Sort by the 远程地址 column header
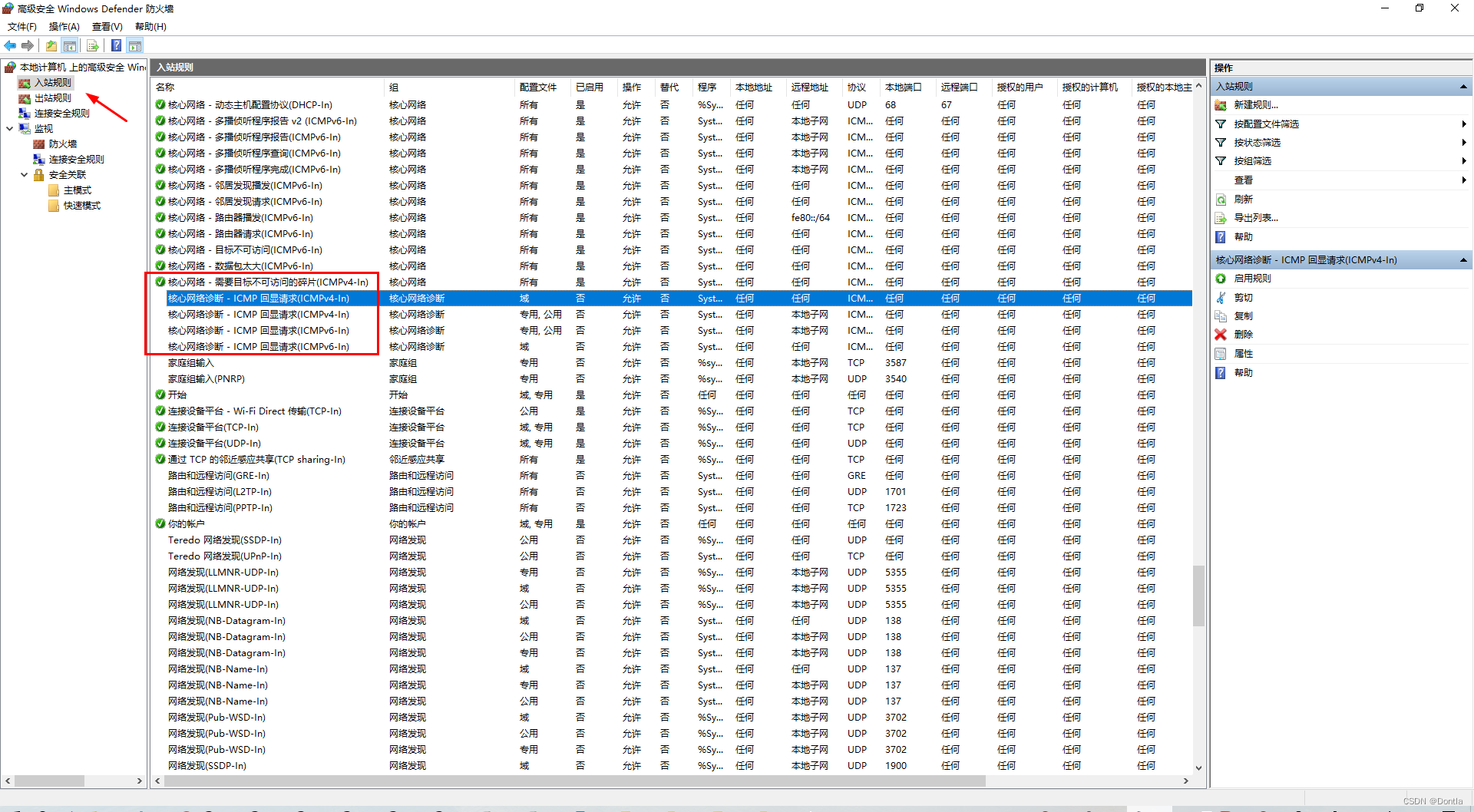 click(815, 87)
